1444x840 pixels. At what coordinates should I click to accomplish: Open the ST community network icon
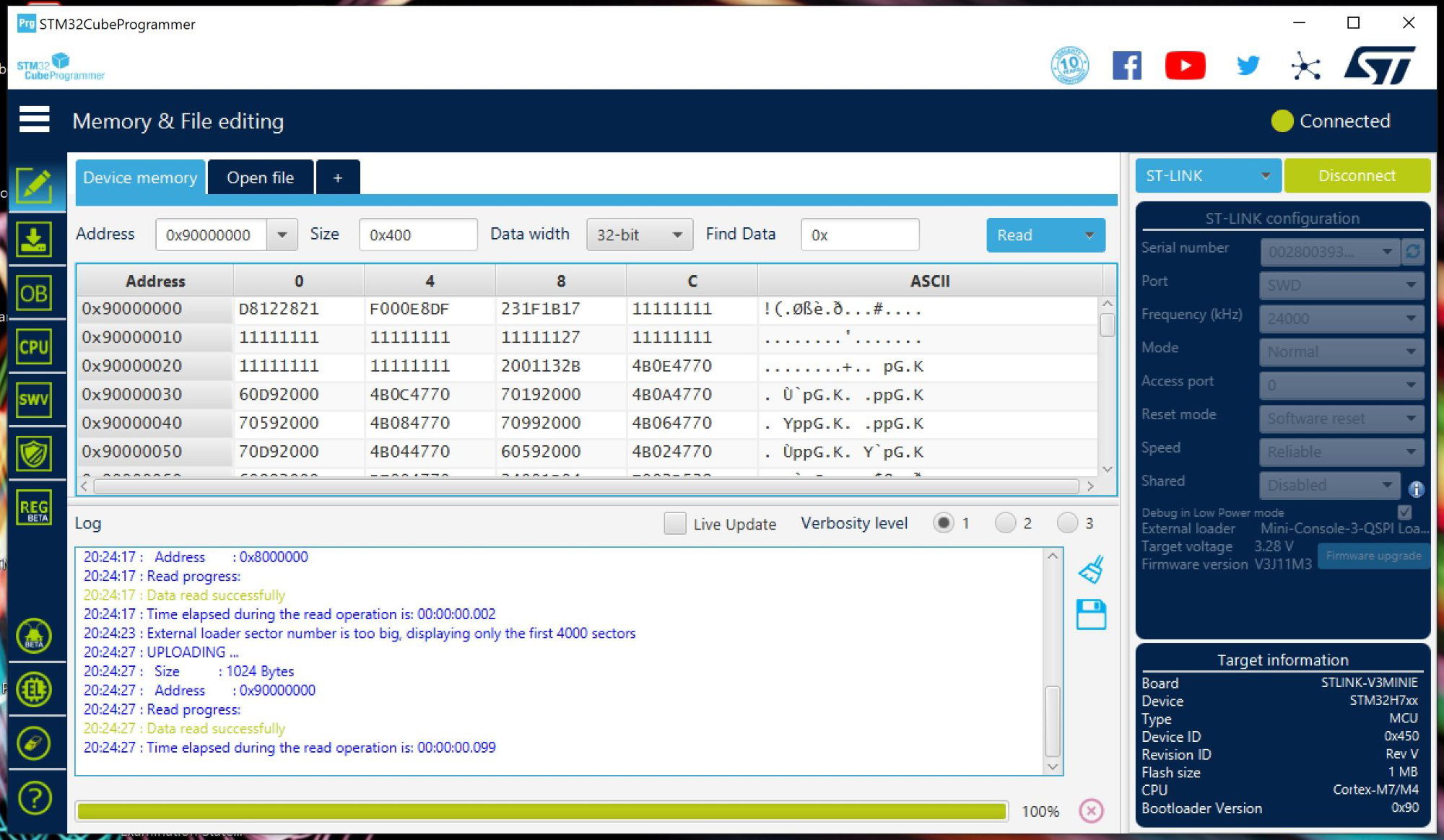point(1305,66)
